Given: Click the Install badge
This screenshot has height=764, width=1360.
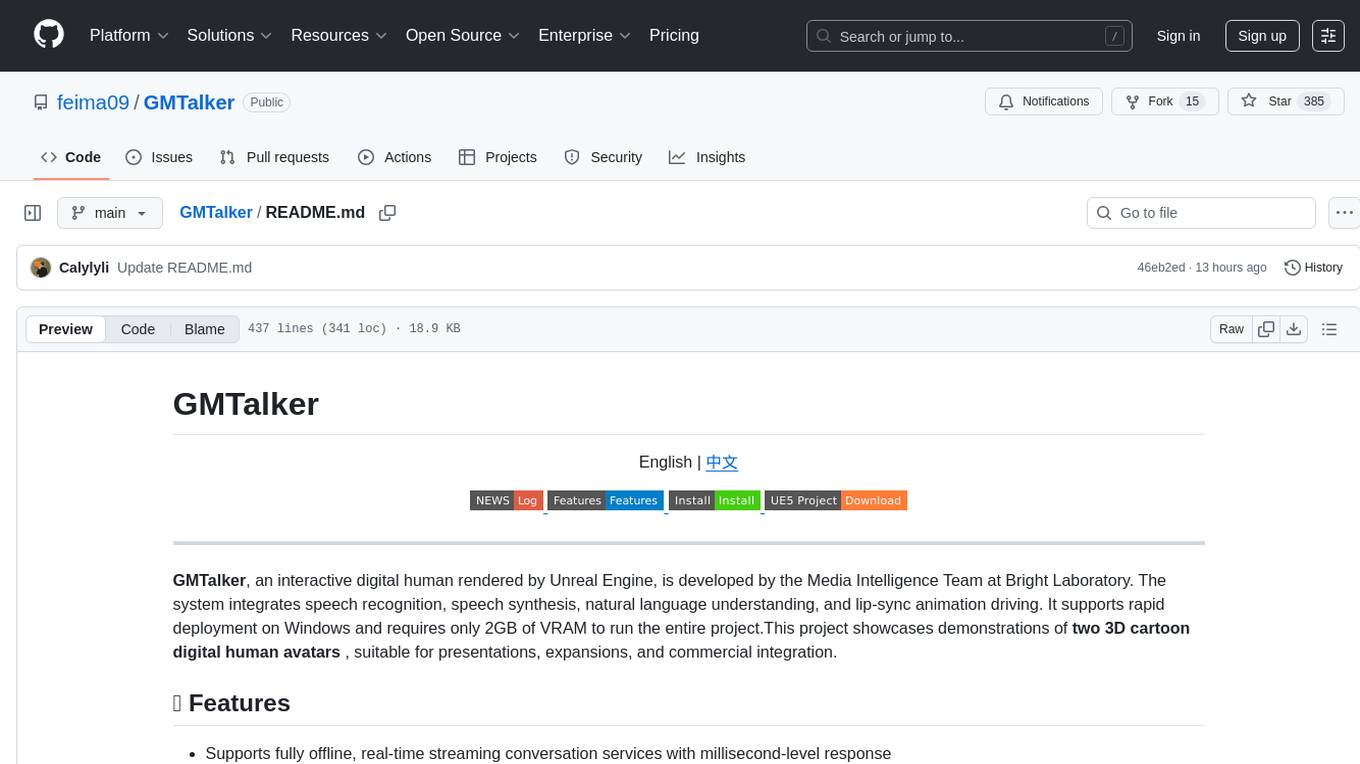Looking at the screenshot, I should pos(714,500).
